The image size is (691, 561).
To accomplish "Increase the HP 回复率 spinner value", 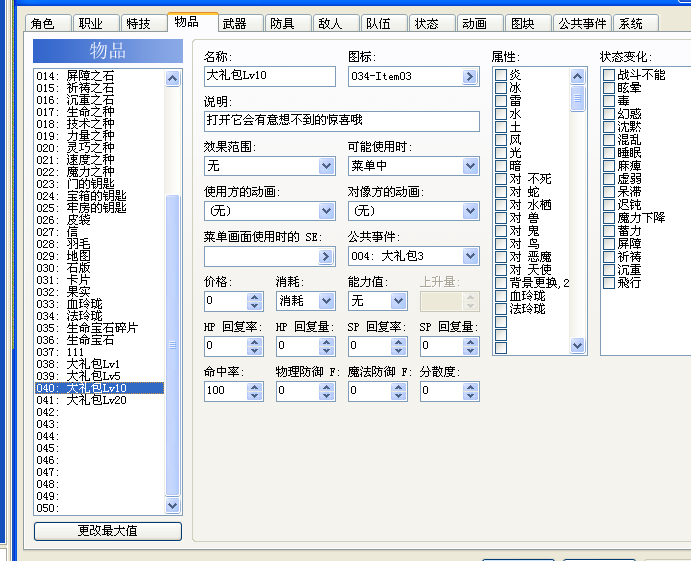I will (x=254, y=342).
